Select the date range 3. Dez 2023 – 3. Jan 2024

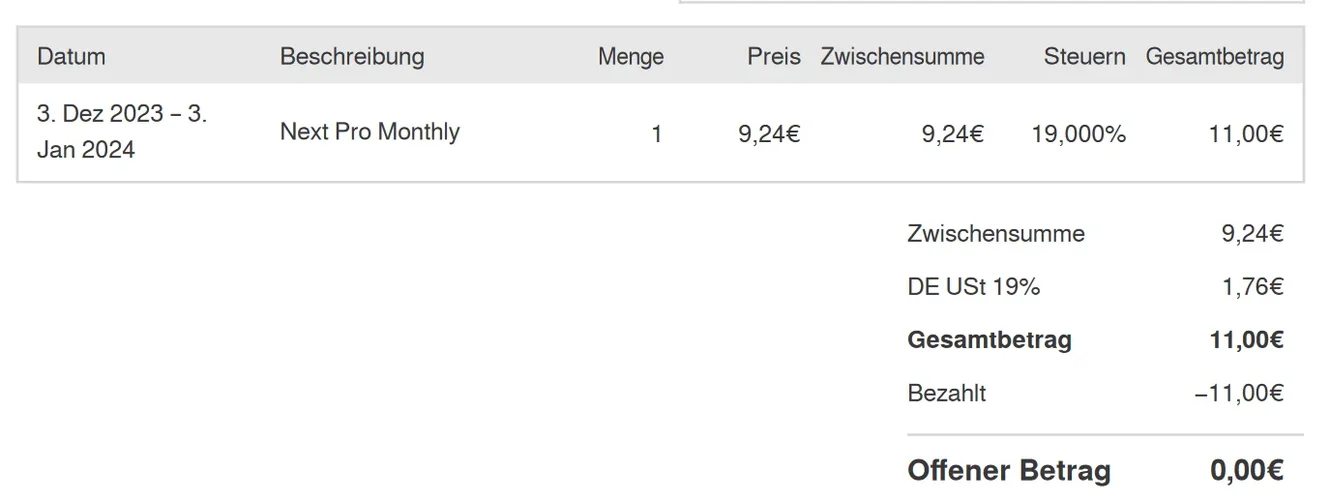[121, 132]
